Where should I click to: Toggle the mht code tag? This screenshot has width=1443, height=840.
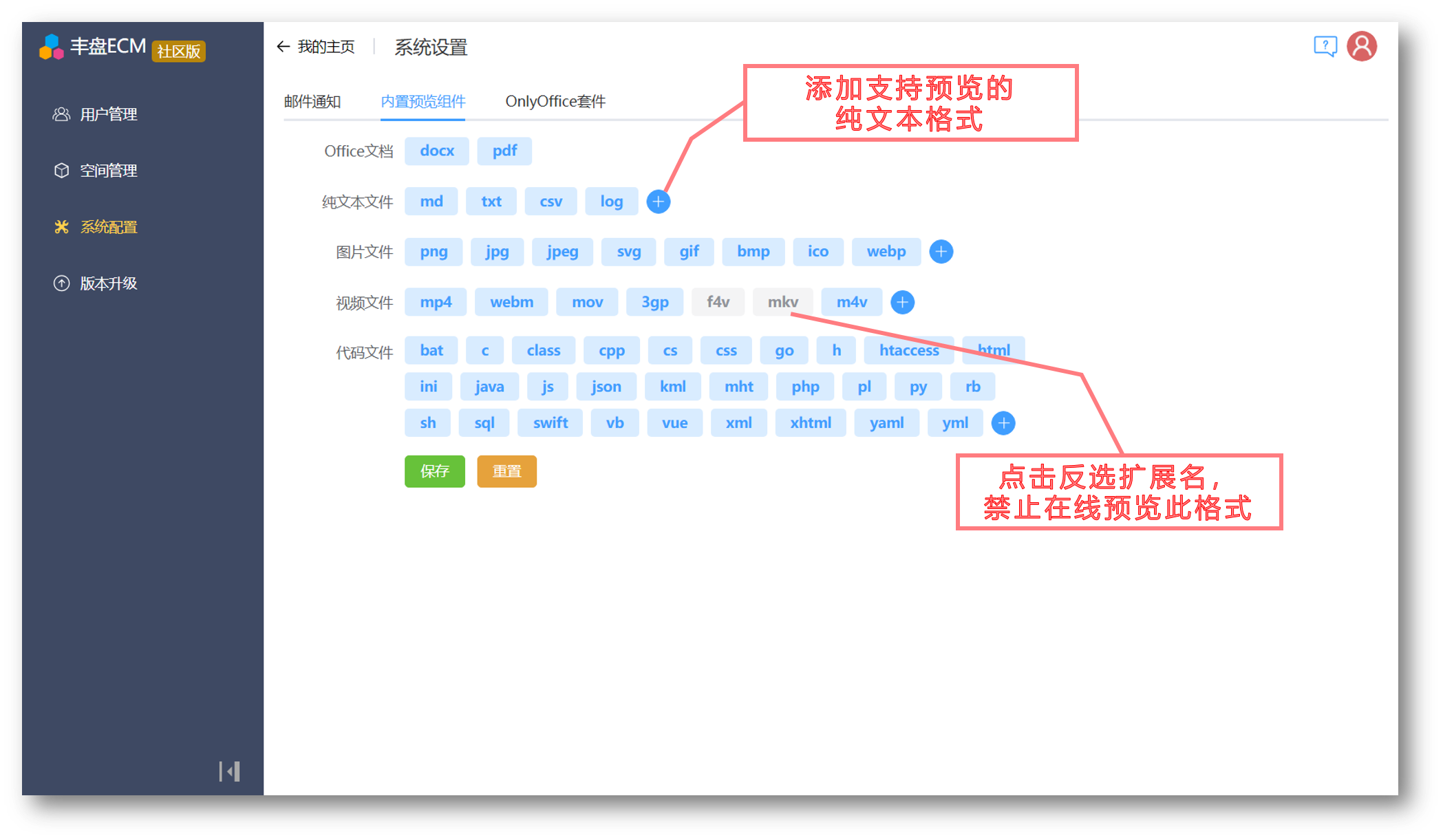click(739, 387)
